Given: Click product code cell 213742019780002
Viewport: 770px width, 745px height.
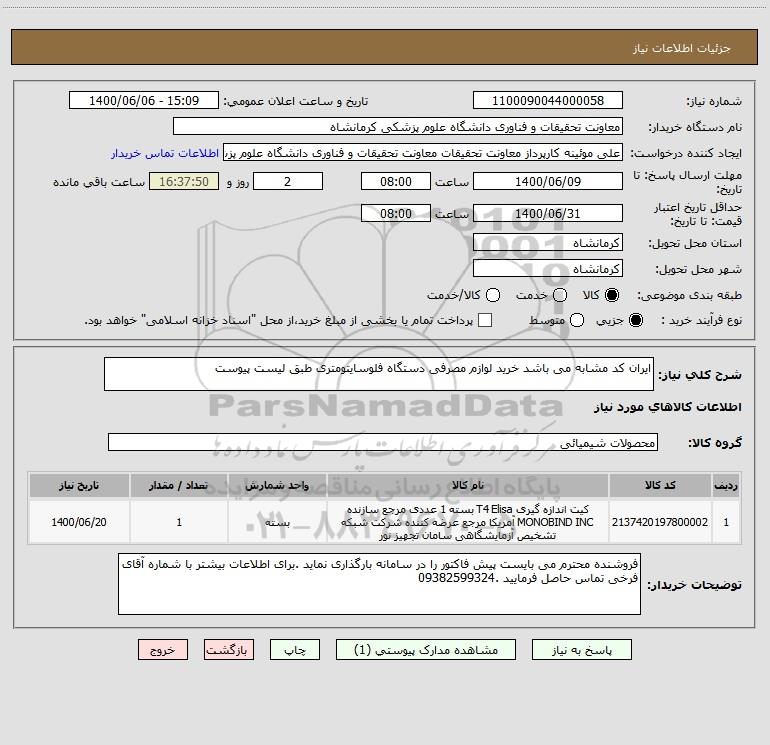Looking at the screenshot, I should tap(660, 522).
